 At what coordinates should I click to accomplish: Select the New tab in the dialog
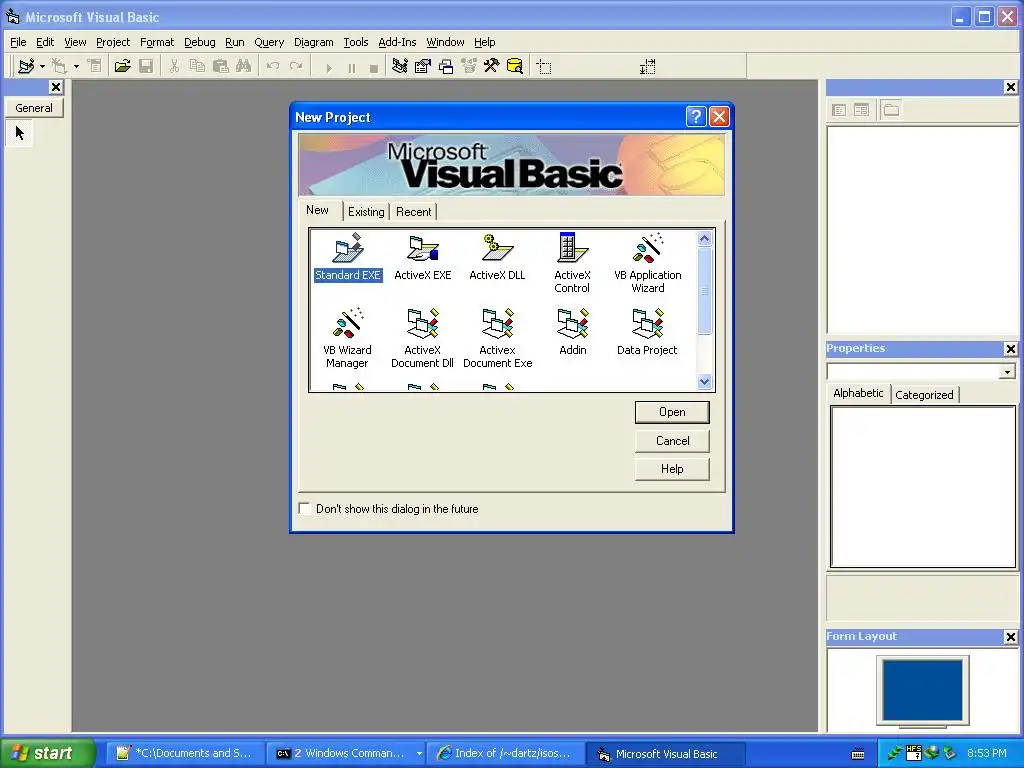pos(317,210)
